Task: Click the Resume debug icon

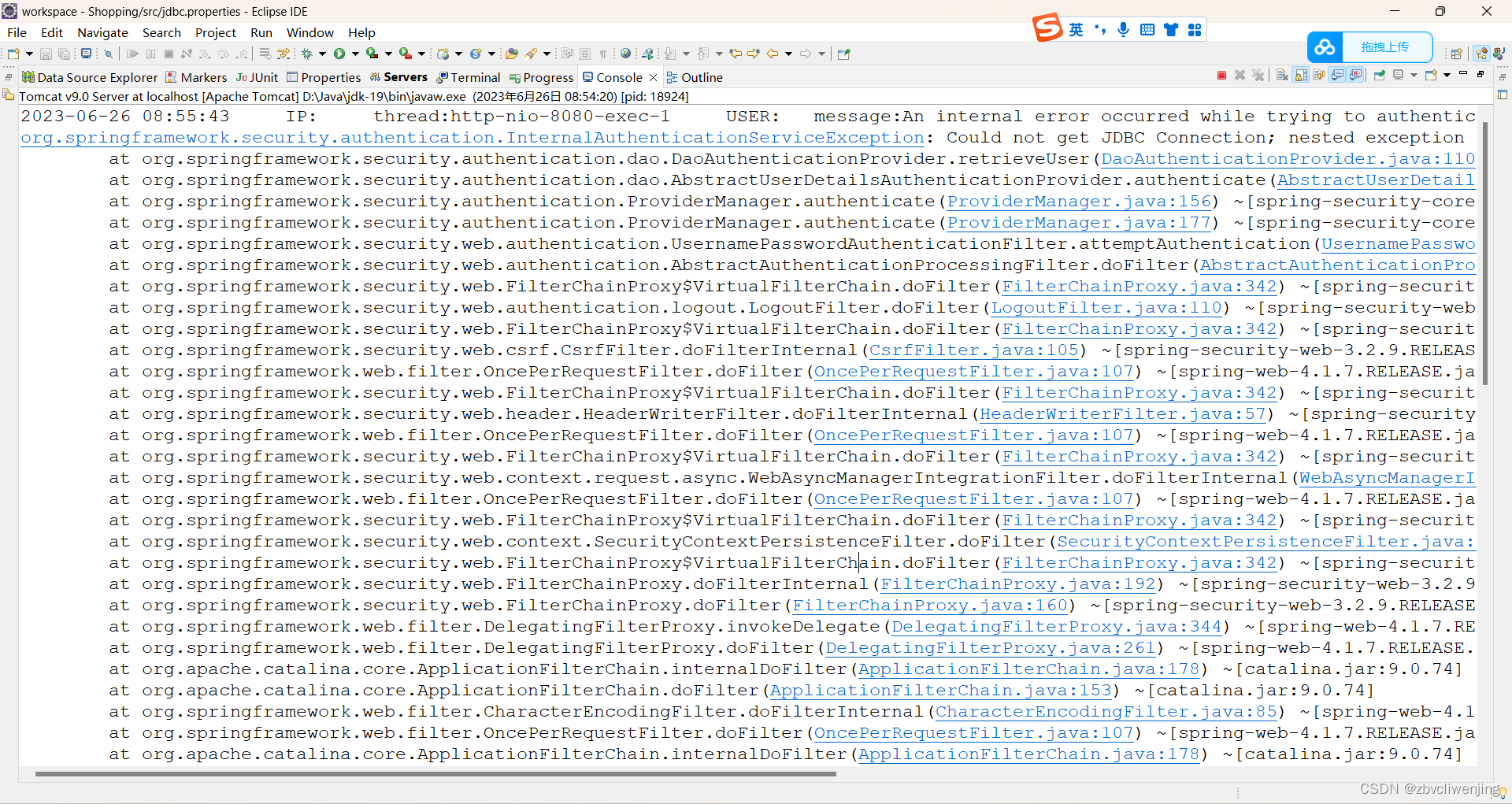Action: click(x=132, y=54)
